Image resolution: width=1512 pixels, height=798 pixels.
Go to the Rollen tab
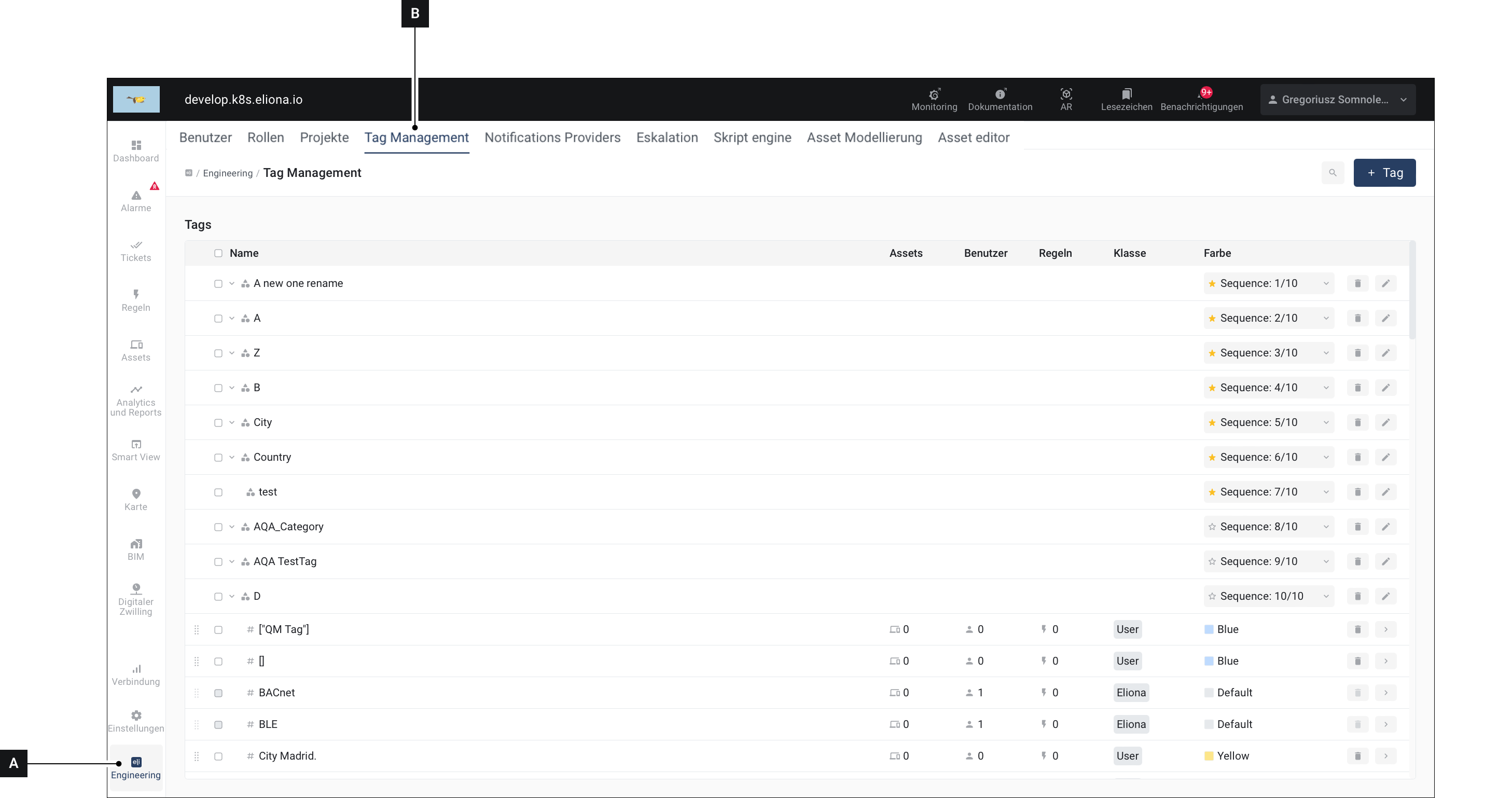coord(265,137)
